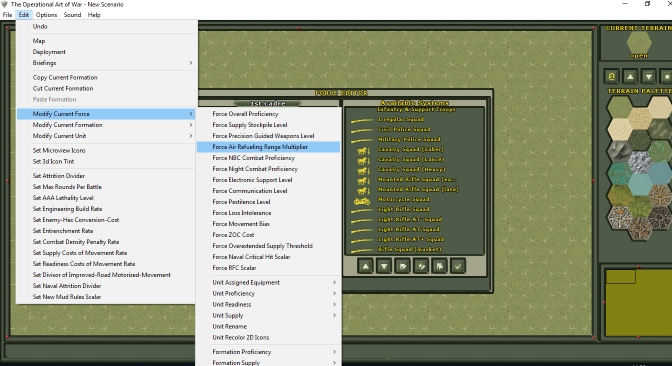672x366 pixels.
Task: Click the yellow minimap overview panel
Action: [x=639, y=303]
